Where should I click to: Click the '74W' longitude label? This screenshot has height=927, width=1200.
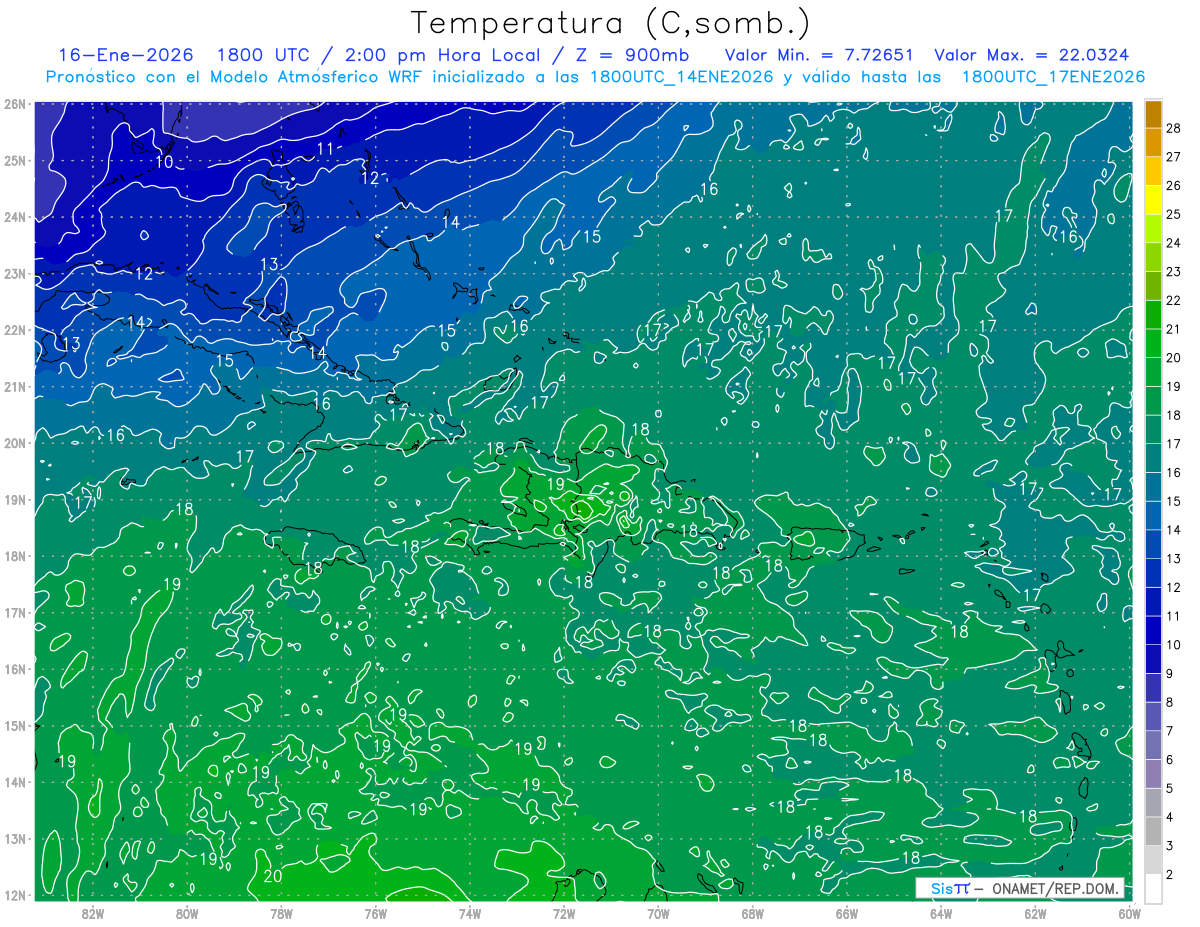(469, 913)
